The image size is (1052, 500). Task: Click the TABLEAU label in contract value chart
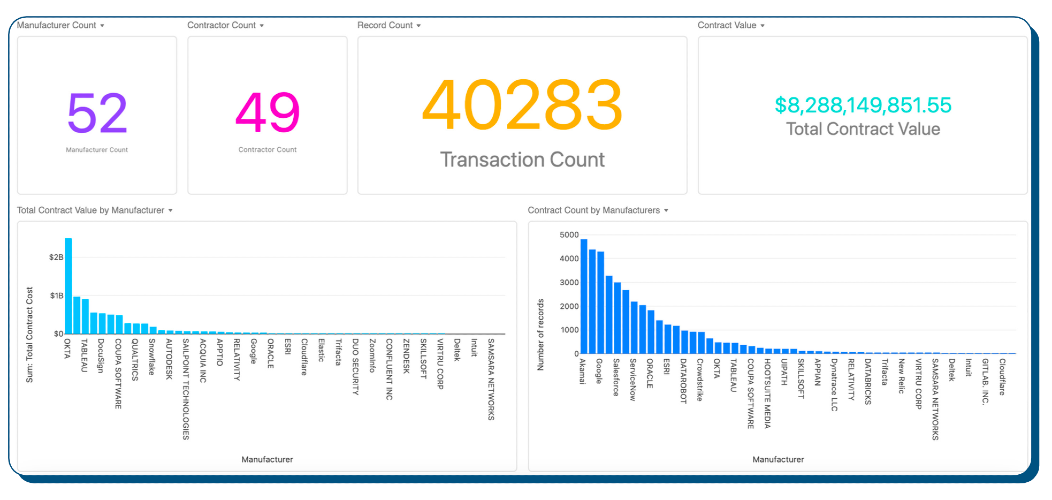(85, 354)
